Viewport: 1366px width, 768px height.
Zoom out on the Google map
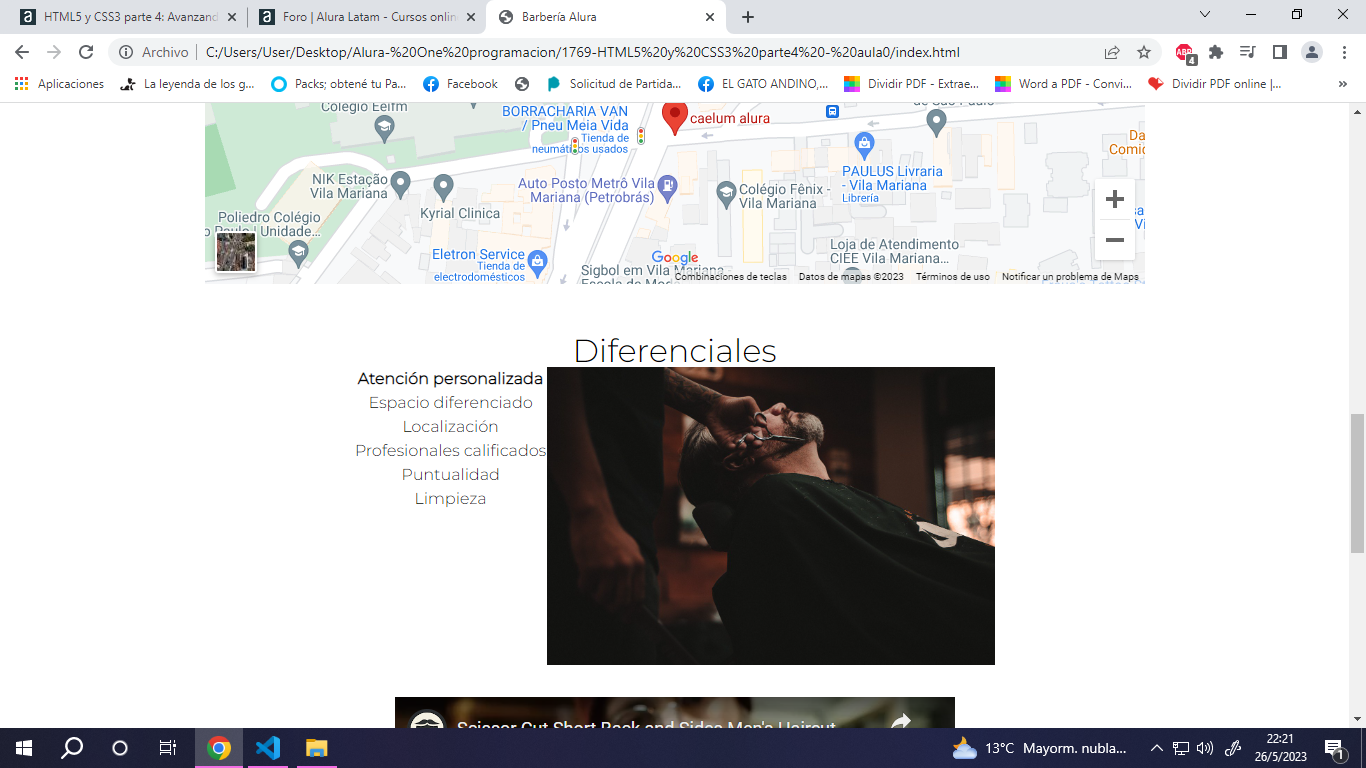pos(1115,240)
